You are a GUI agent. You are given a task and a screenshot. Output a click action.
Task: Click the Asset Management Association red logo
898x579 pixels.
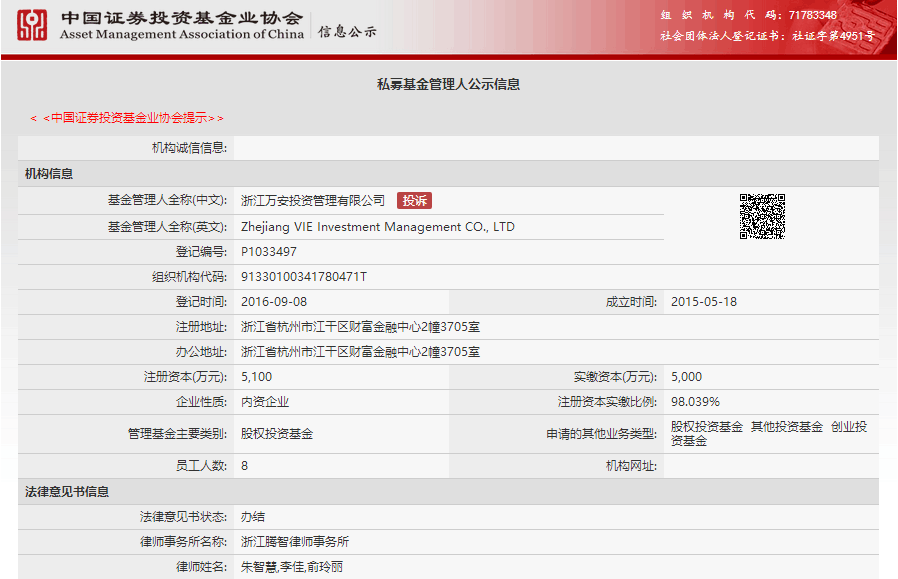click(x=32, y=25)
